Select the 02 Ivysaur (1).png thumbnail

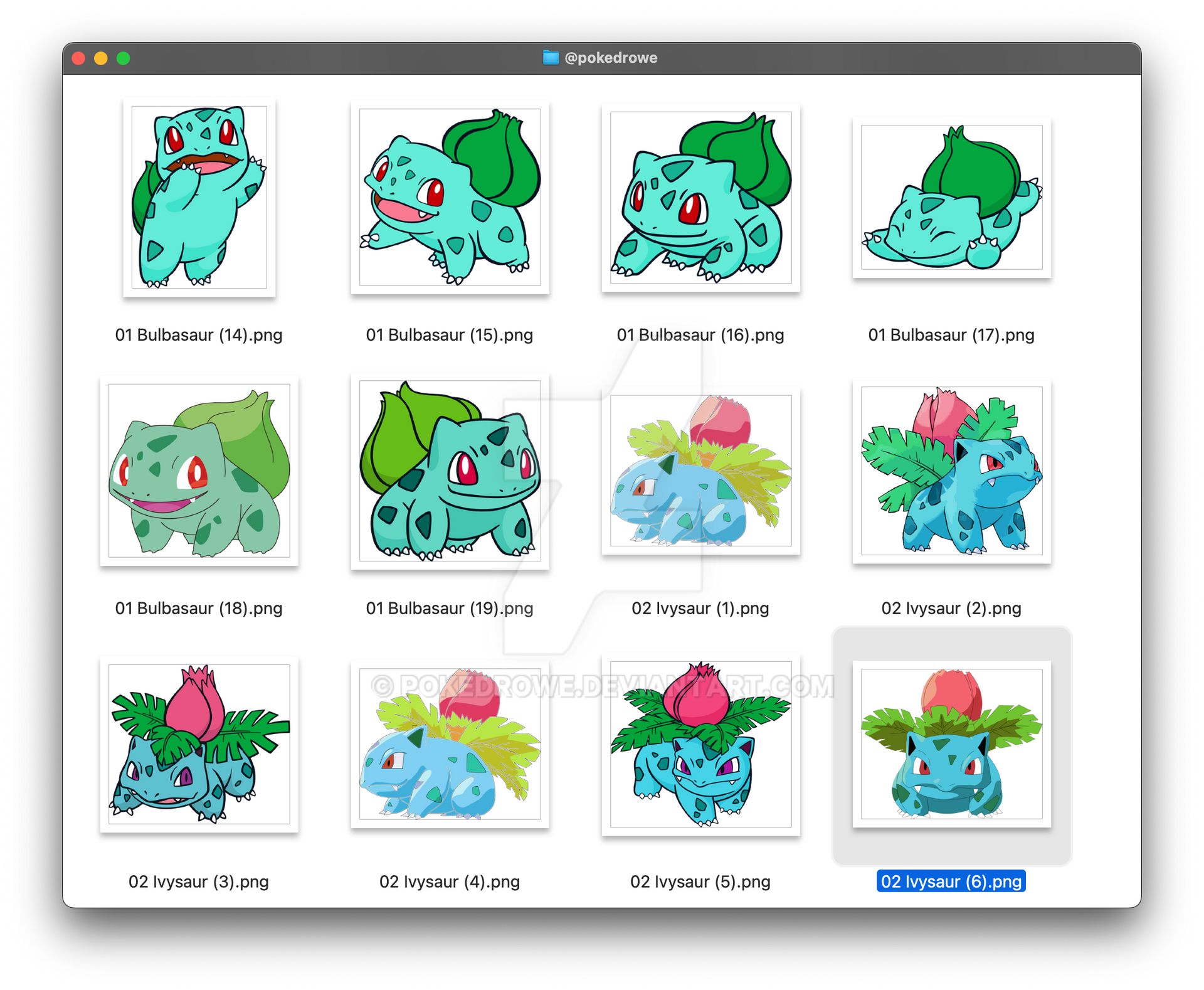coord(700,471)
